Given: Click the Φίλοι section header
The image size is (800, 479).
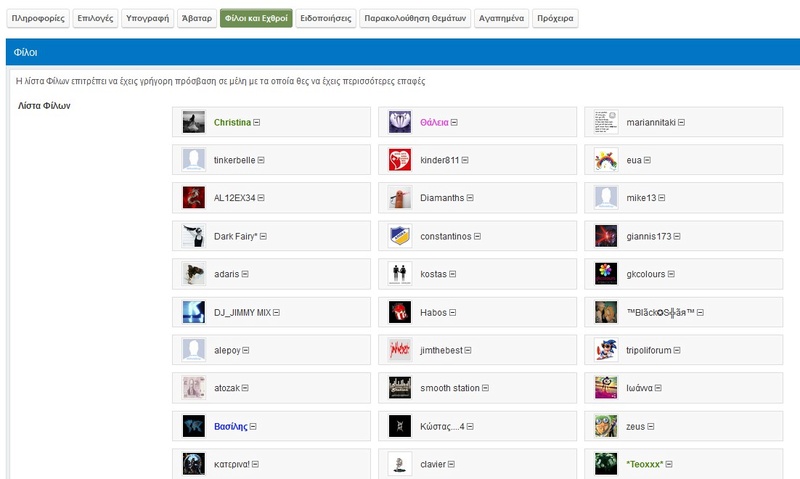Looking at the screenshot, I should [x=403, y=52].
